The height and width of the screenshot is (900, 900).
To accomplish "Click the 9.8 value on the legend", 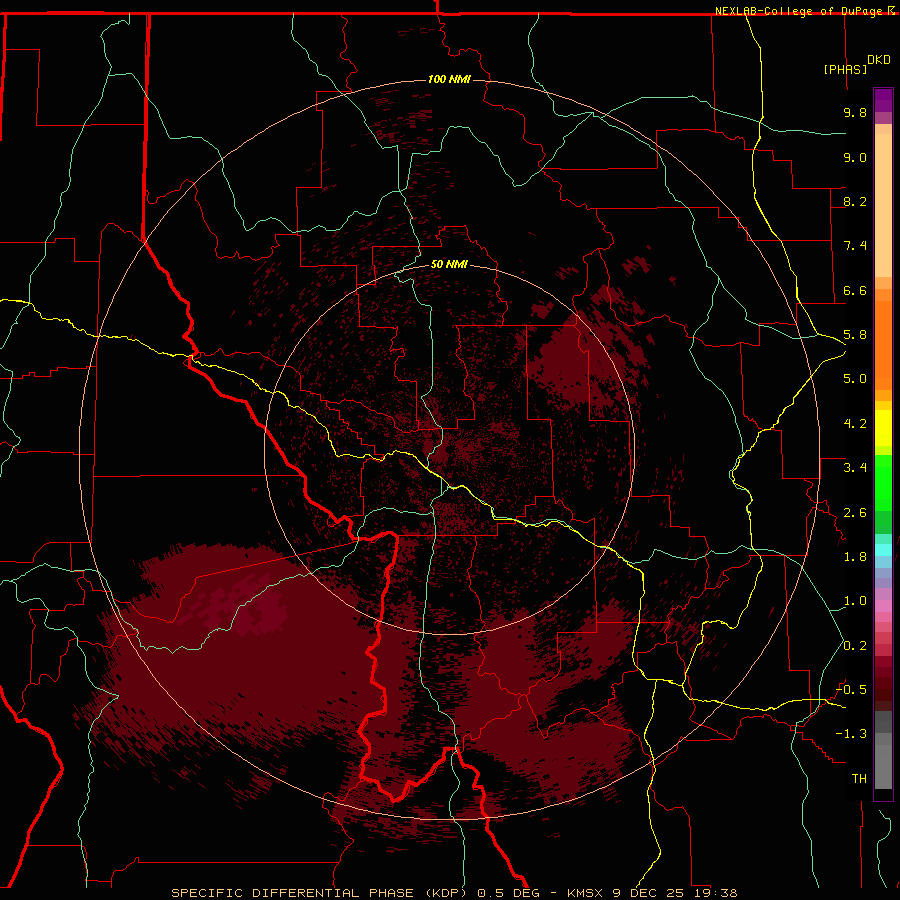I will pos(855,112).
